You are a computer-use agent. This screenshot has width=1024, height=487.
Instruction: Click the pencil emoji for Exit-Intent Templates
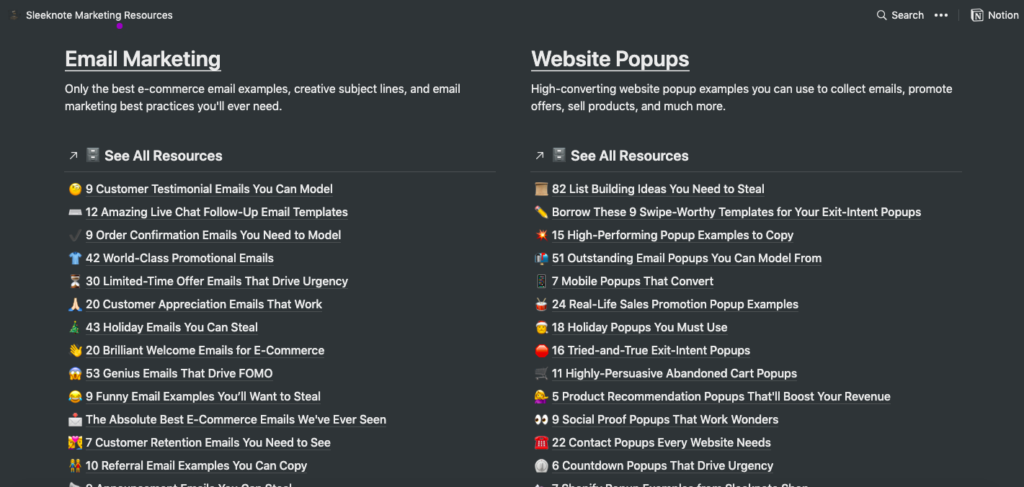click(541, 212)
